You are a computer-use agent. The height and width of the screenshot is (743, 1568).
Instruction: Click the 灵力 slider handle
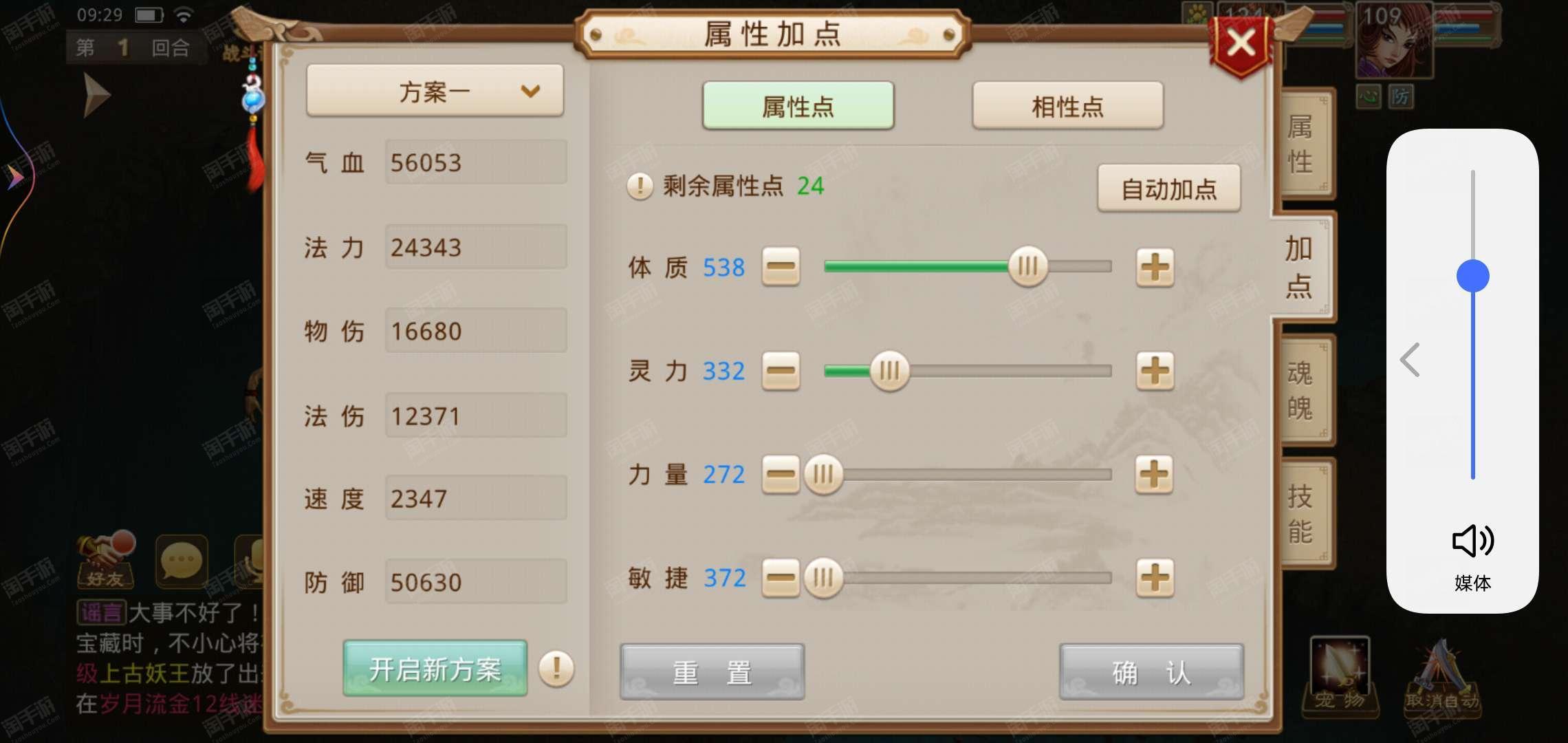[x=889, y=371]
